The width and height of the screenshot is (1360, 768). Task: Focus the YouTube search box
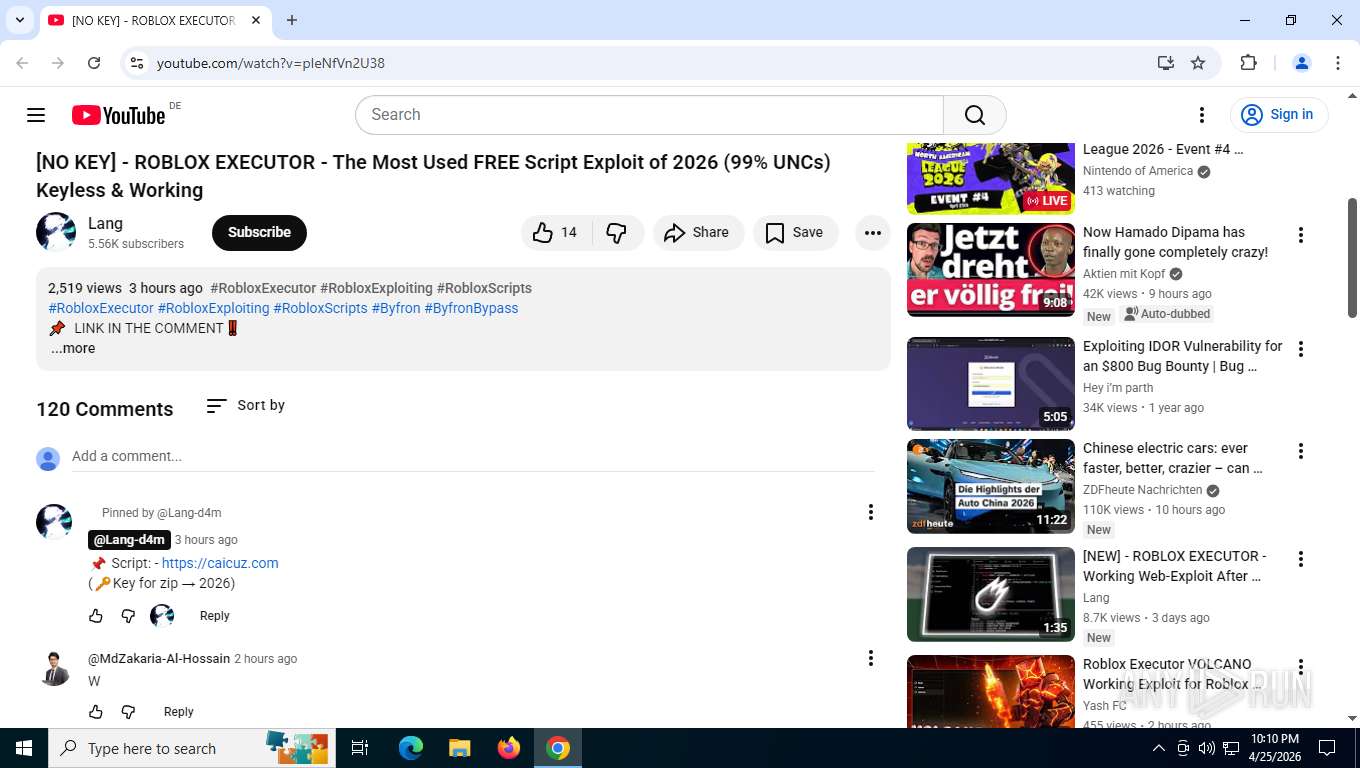(x=649, y=115)
